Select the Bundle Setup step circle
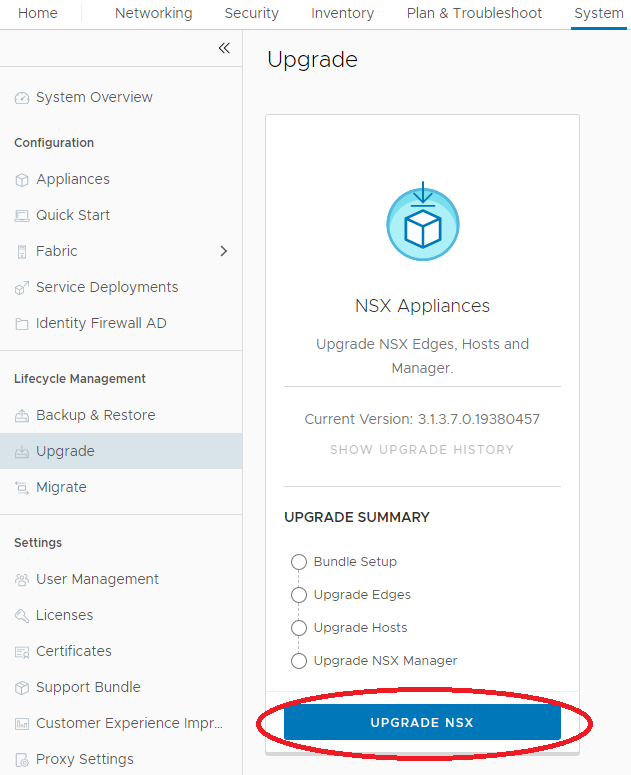The width and height of the screenshot is (631, 775). [x=298, y=562]
